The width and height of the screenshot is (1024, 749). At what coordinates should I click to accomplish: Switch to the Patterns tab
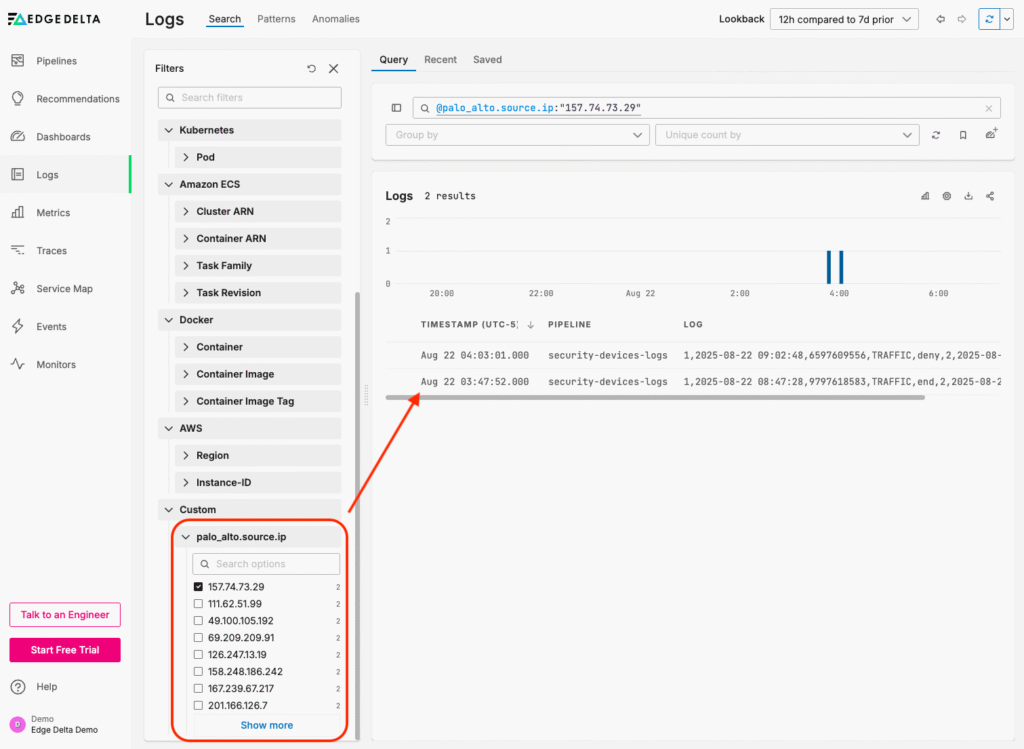[276, 19]
